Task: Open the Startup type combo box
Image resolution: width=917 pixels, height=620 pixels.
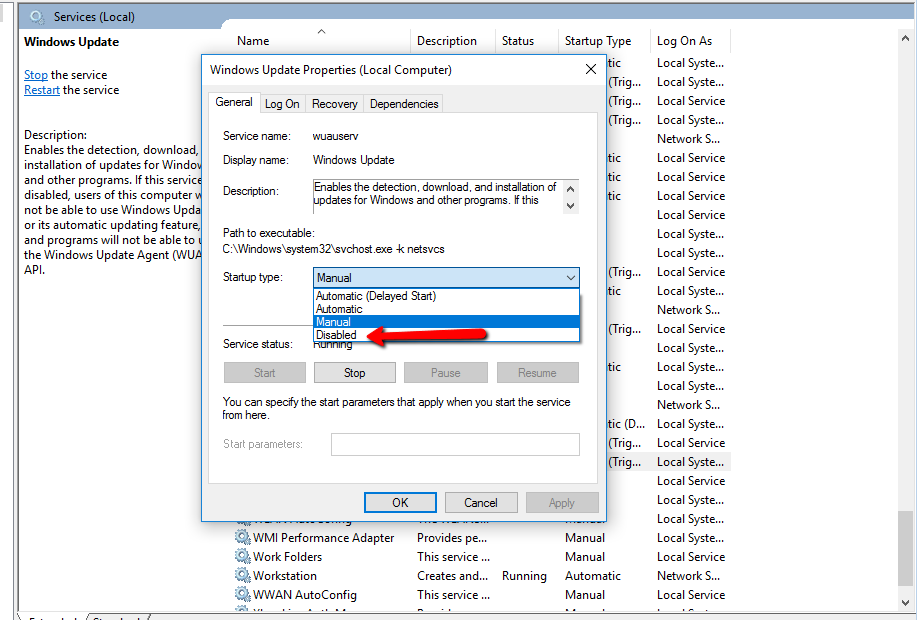Action: point(446,277)
